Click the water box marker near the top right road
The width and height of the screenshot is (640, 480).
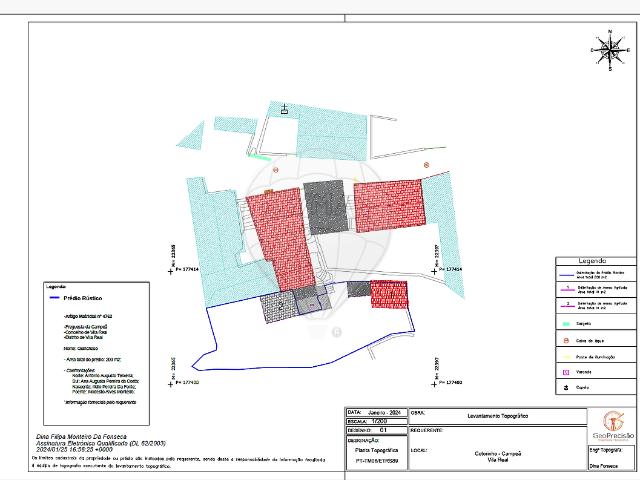(427, 165)
